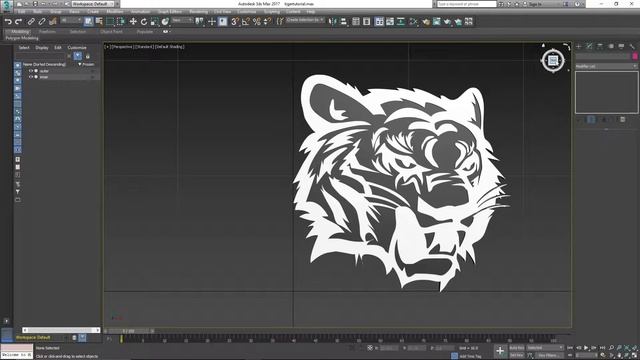The height and width of the screenshot is (360, 640).
Task: Expand the ribbon options arrow after Populate
Action: [x=166, y=31]
